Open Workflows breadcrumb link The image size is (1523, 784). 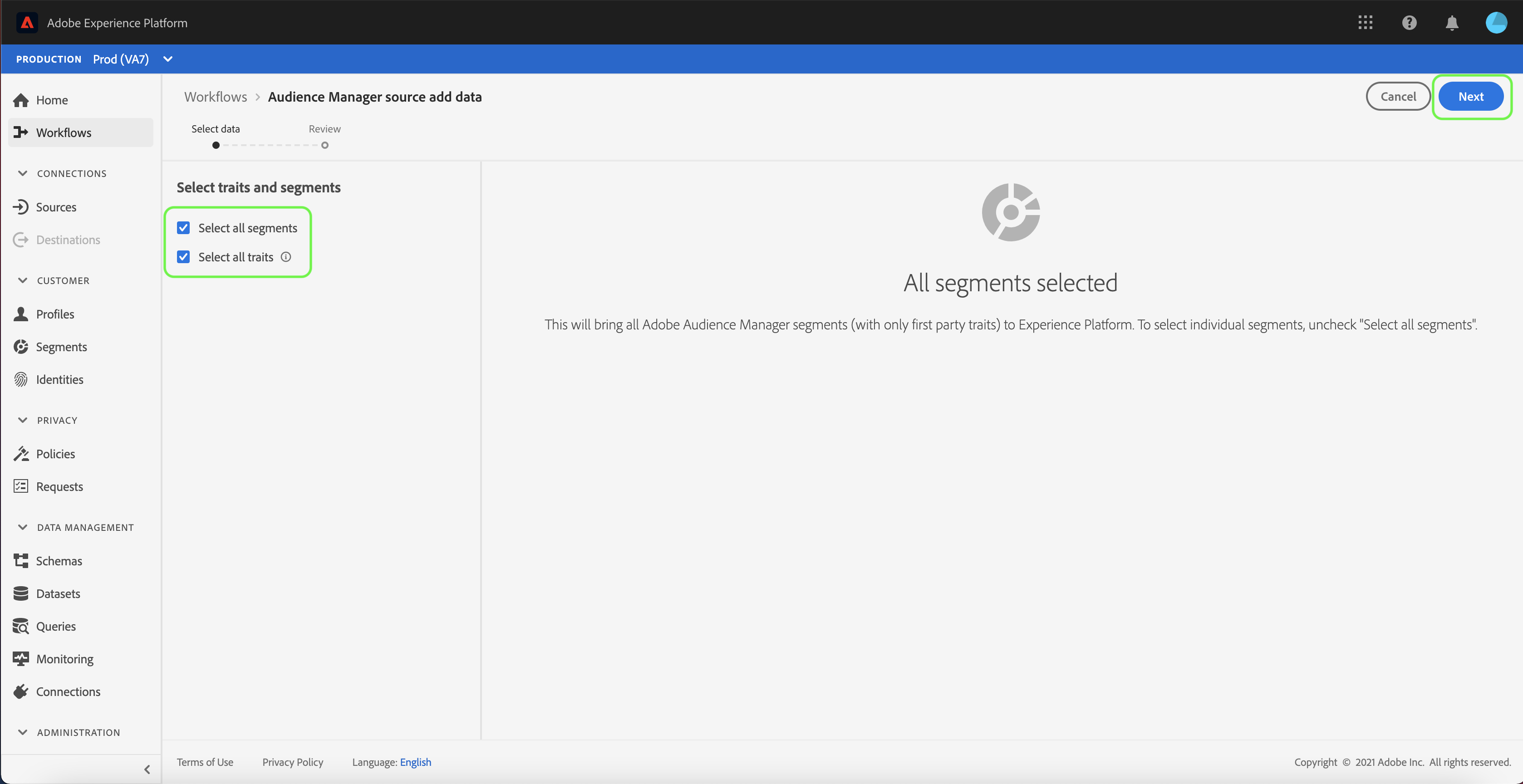[x=215, y=96]
